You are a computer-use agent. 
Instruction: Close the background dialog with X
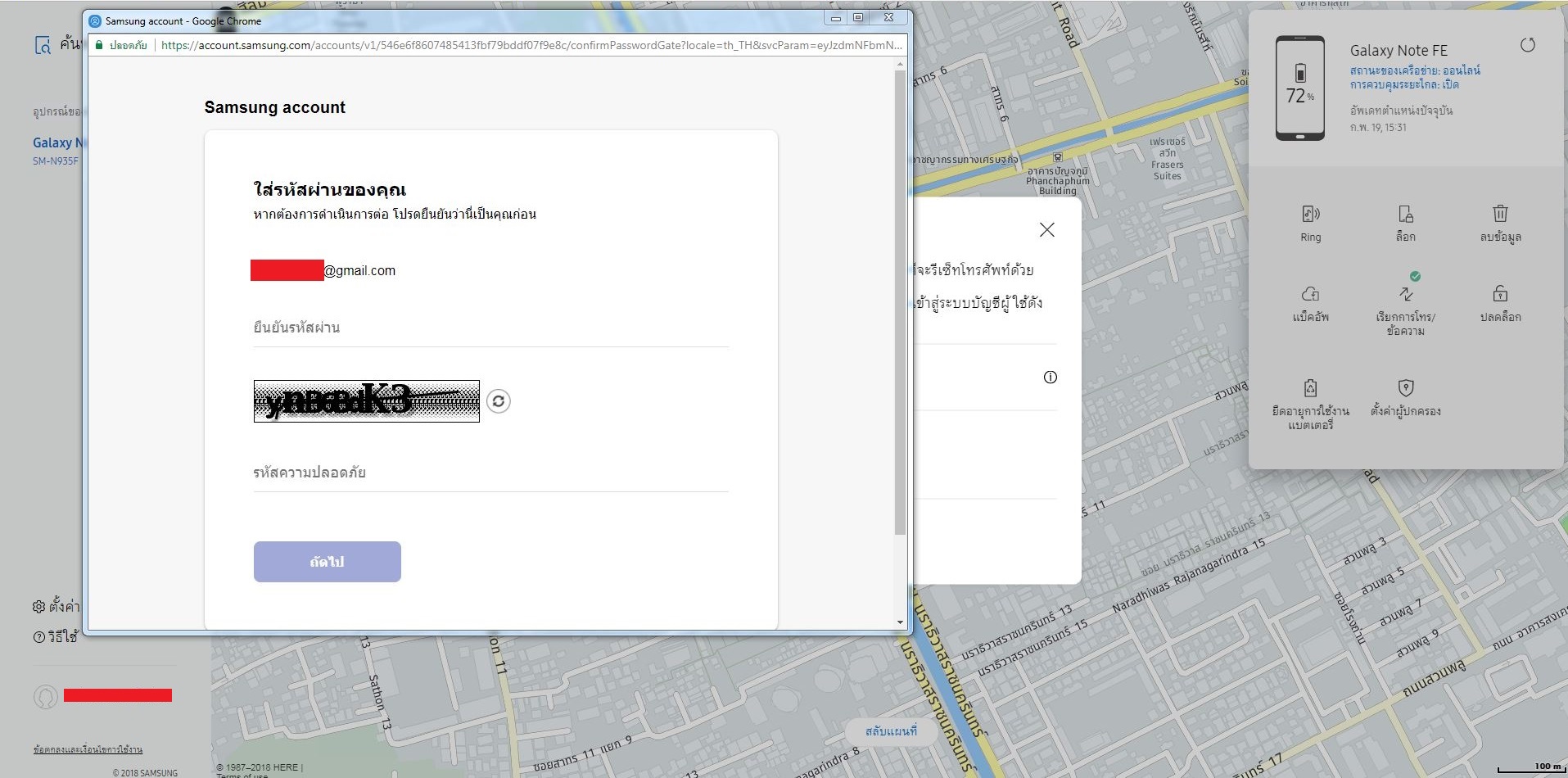[1046, 230]
